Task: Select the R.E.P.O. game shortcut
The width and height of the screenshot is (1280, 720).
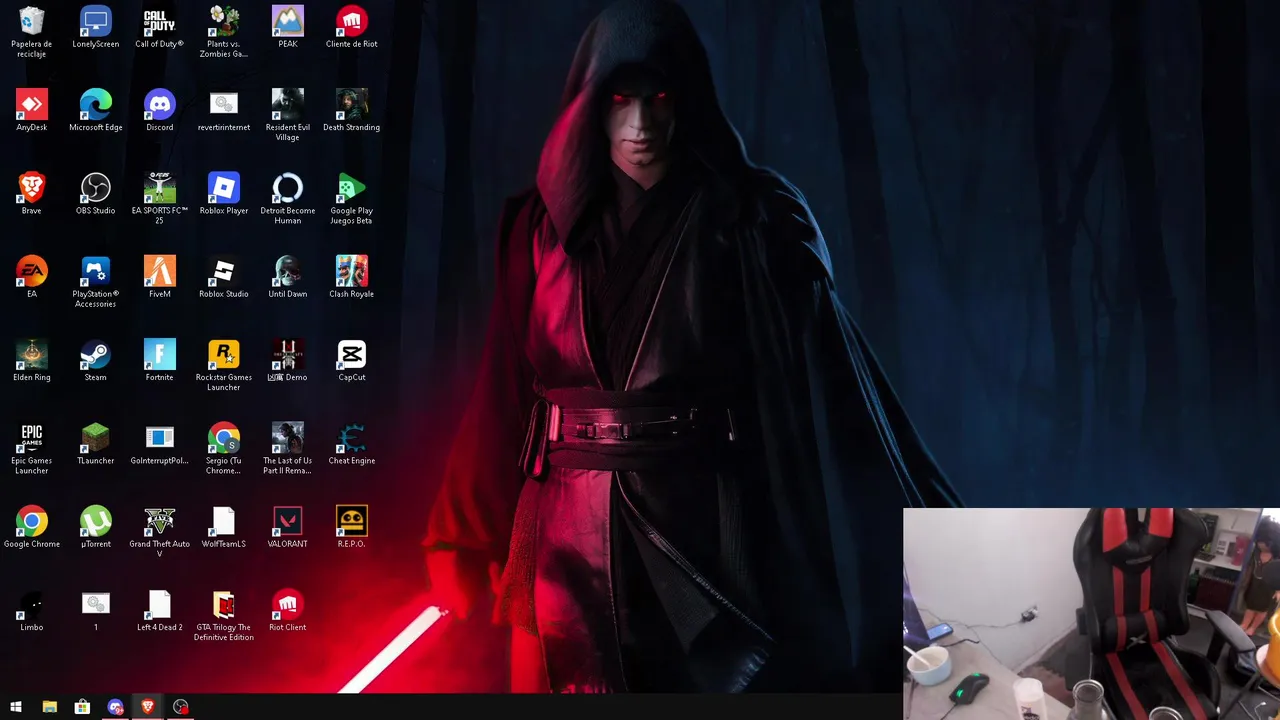Action: 351,521
